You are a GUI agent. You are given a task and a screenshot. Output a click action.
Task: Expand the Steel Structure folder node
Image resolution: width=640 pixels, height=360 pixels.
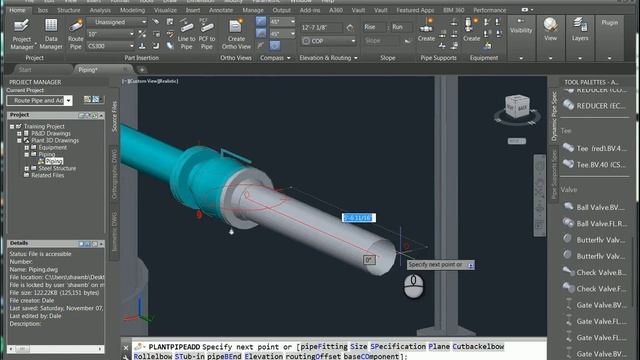pos(27,168)
